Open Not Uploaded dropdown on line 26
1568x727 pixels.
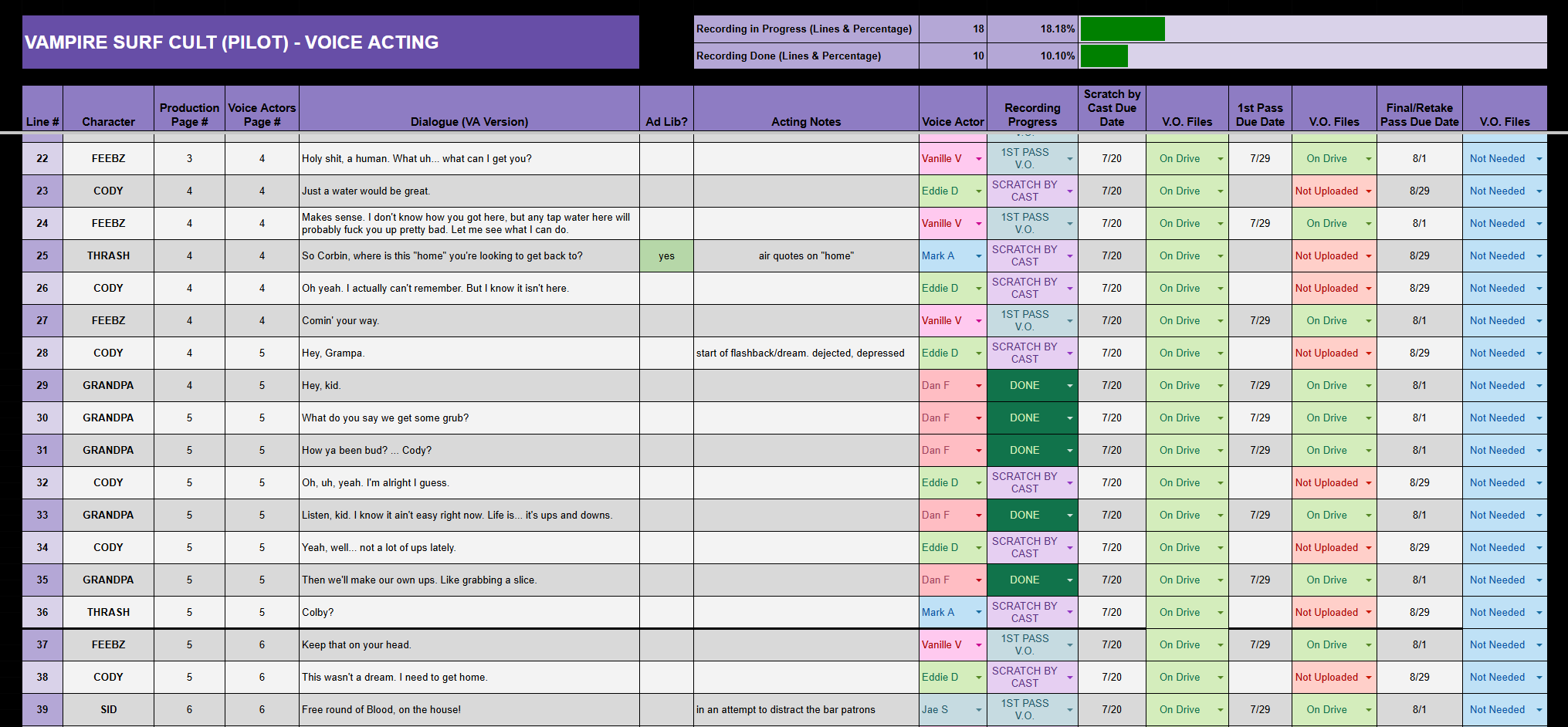click(x=1369, y=289)
